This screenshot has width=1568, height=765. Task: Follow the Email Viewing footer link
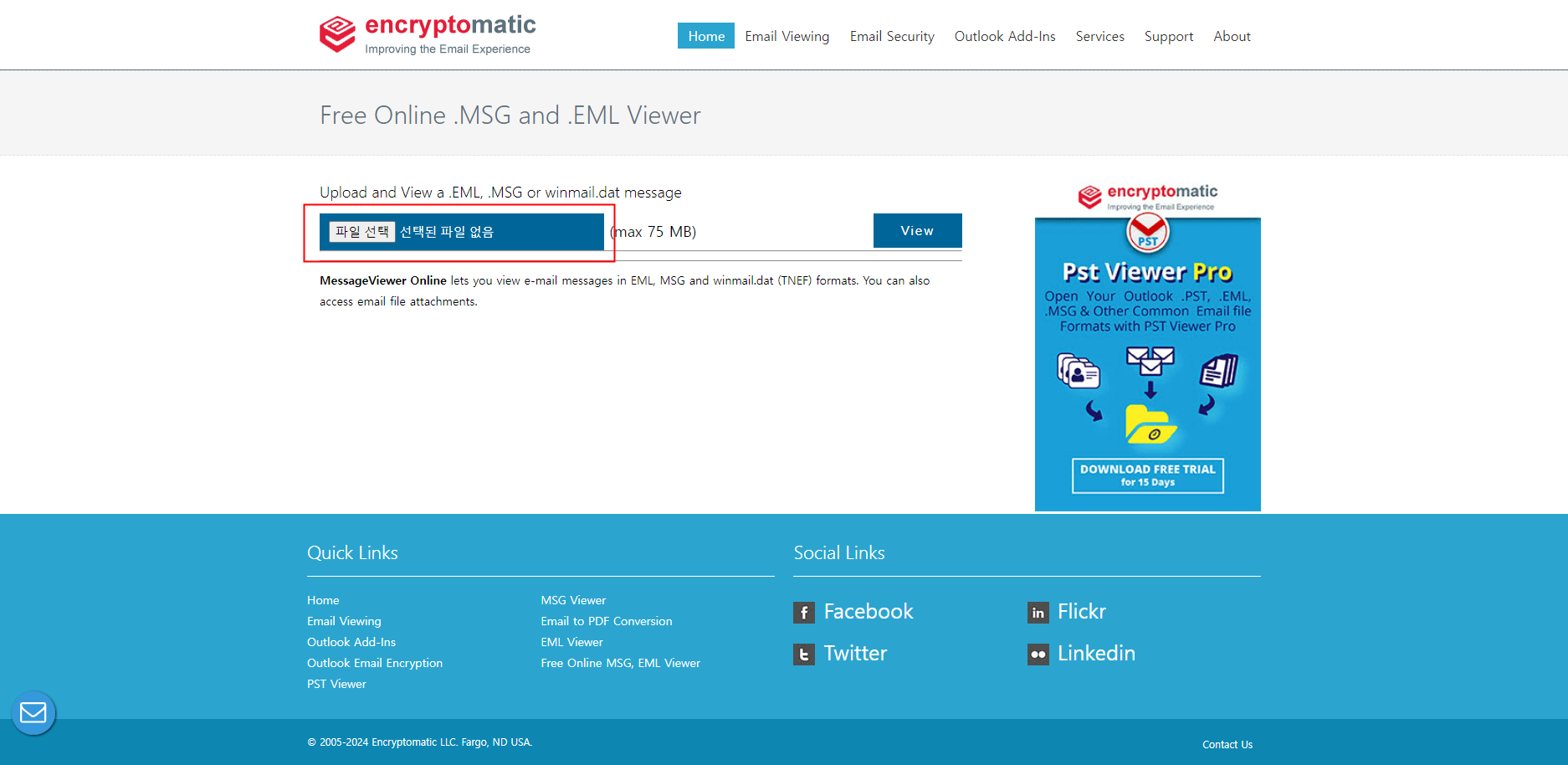[344, 621]
